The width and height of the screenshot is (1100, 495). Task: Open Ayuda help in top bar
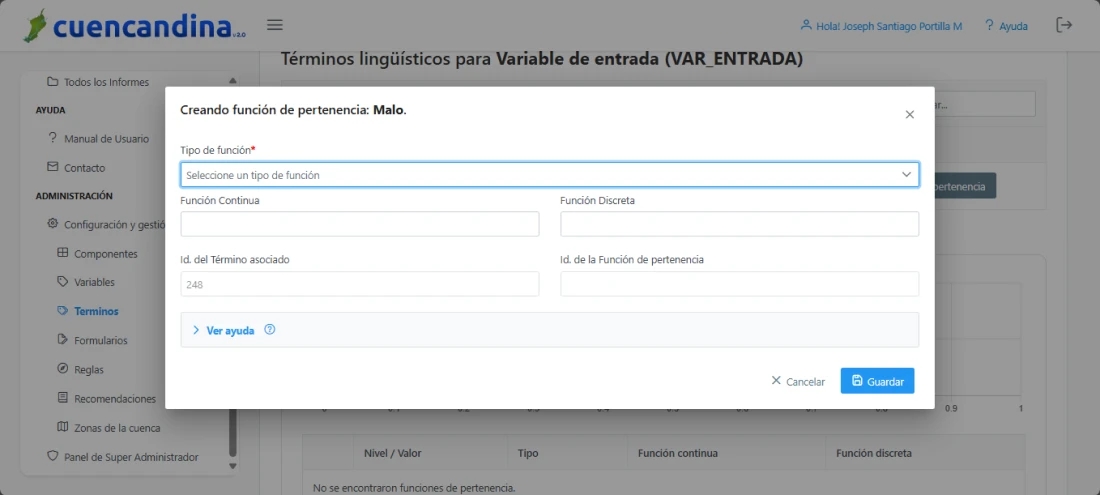tap(1005, 26)
